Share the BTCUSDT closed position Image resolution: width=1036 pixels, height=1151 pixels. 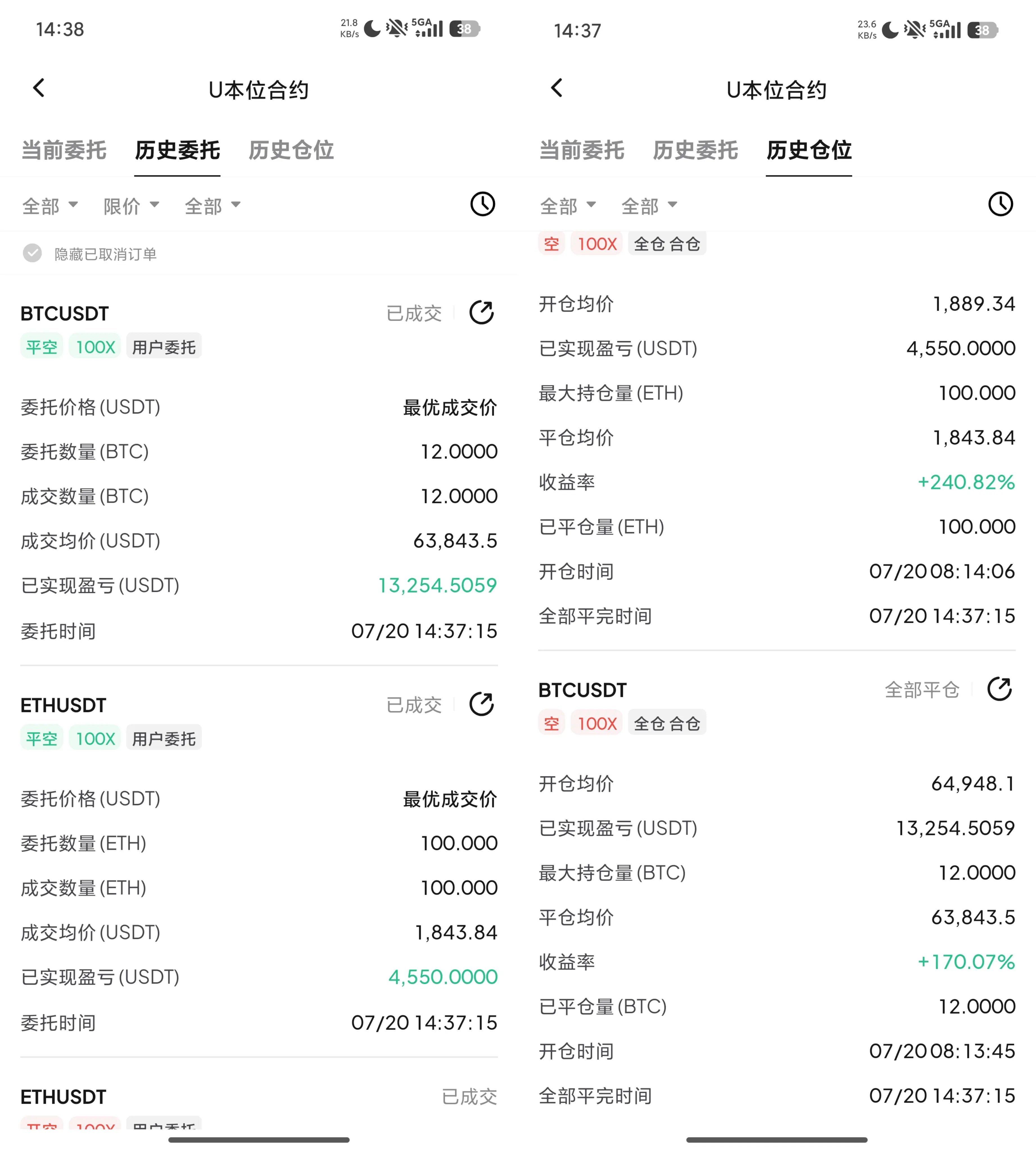point(999,689)
